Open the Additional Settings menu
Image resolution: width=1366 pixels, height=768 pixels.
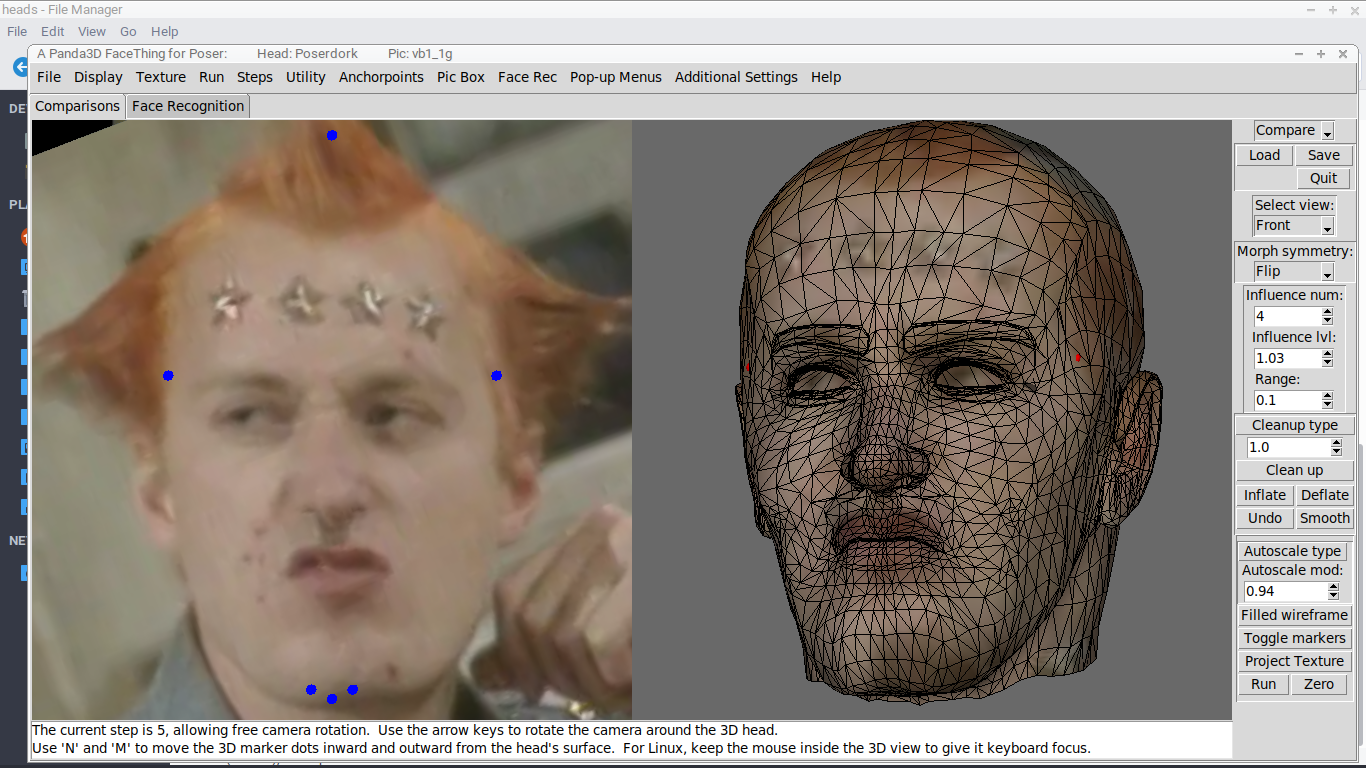[736, 77]
